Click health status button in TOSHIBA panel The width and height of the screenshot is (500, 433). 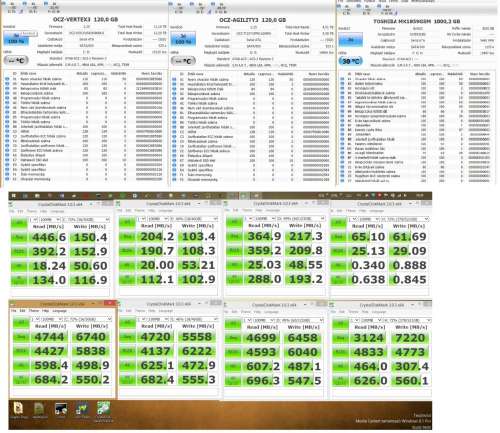pos(351,40)
